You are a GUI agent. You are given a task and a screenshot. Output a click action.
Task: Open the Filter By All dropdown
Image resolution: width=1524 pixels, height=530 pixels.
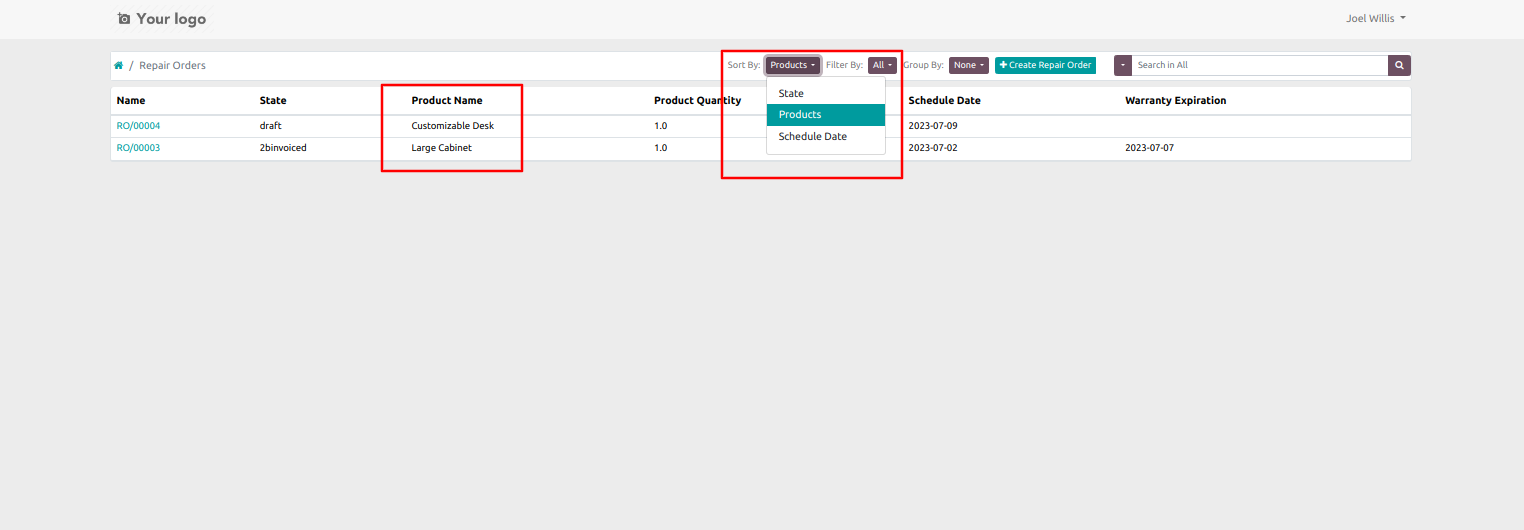click(882, 65)
